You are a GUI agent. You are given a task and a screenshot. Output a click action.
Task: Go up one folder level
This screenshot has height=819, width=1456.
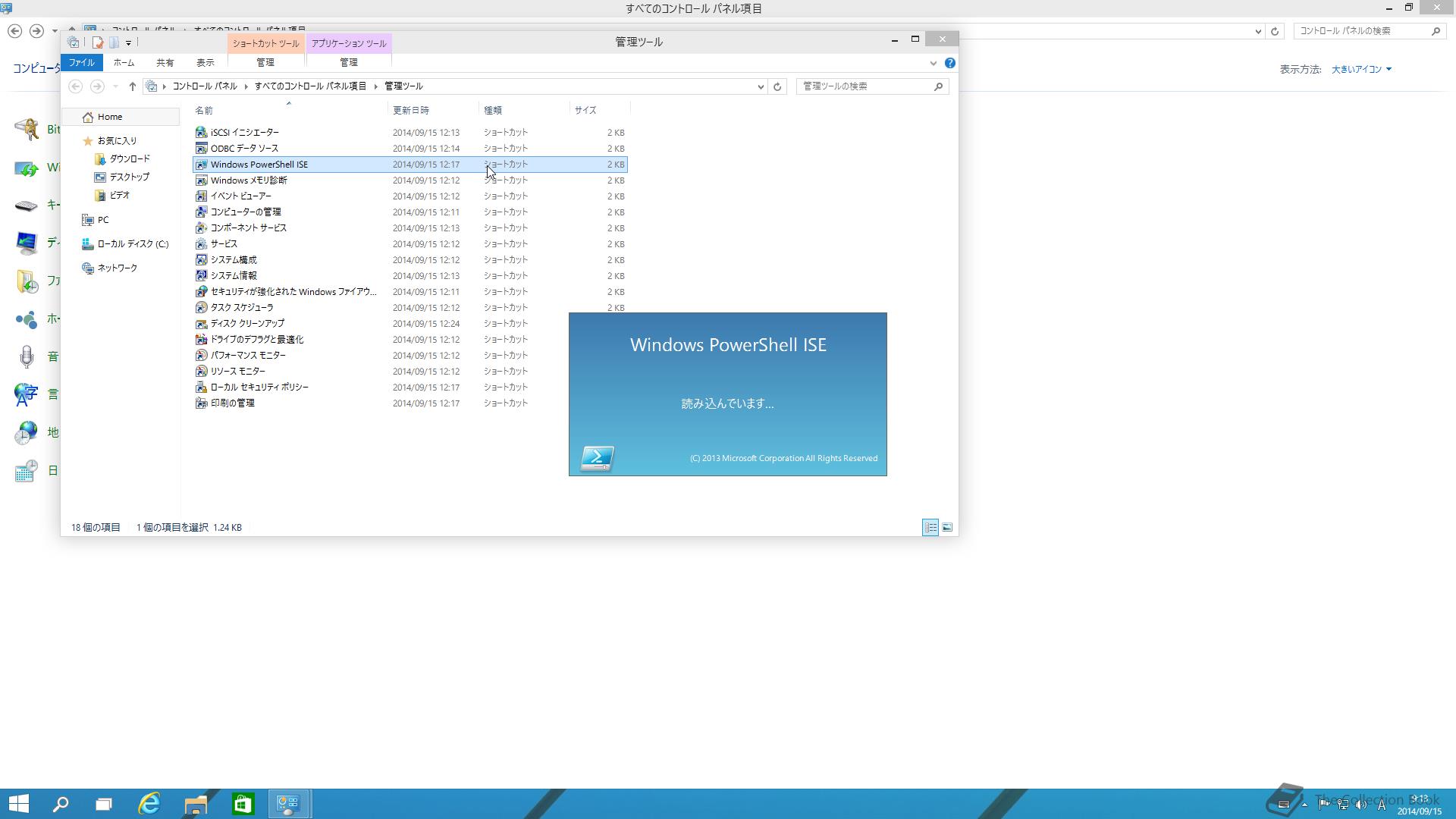pos(132,86)
